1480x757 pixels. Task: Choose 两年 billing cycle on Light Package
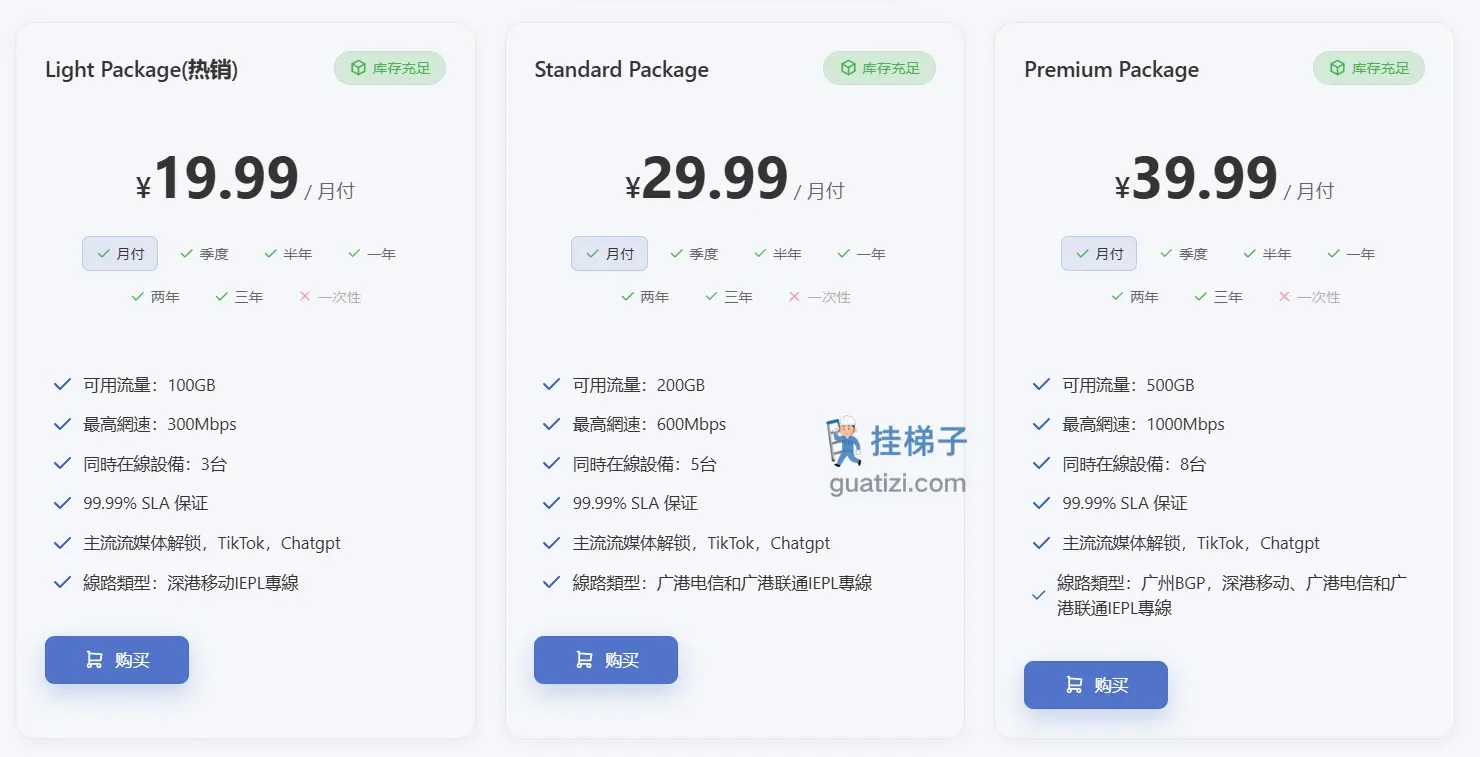pyautogui.click(x=156, y=297)
